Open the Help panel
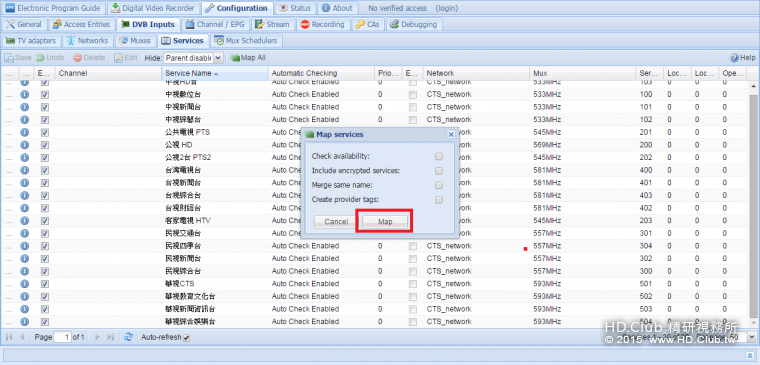The image size is (760, 365). (x=743, y=58)
